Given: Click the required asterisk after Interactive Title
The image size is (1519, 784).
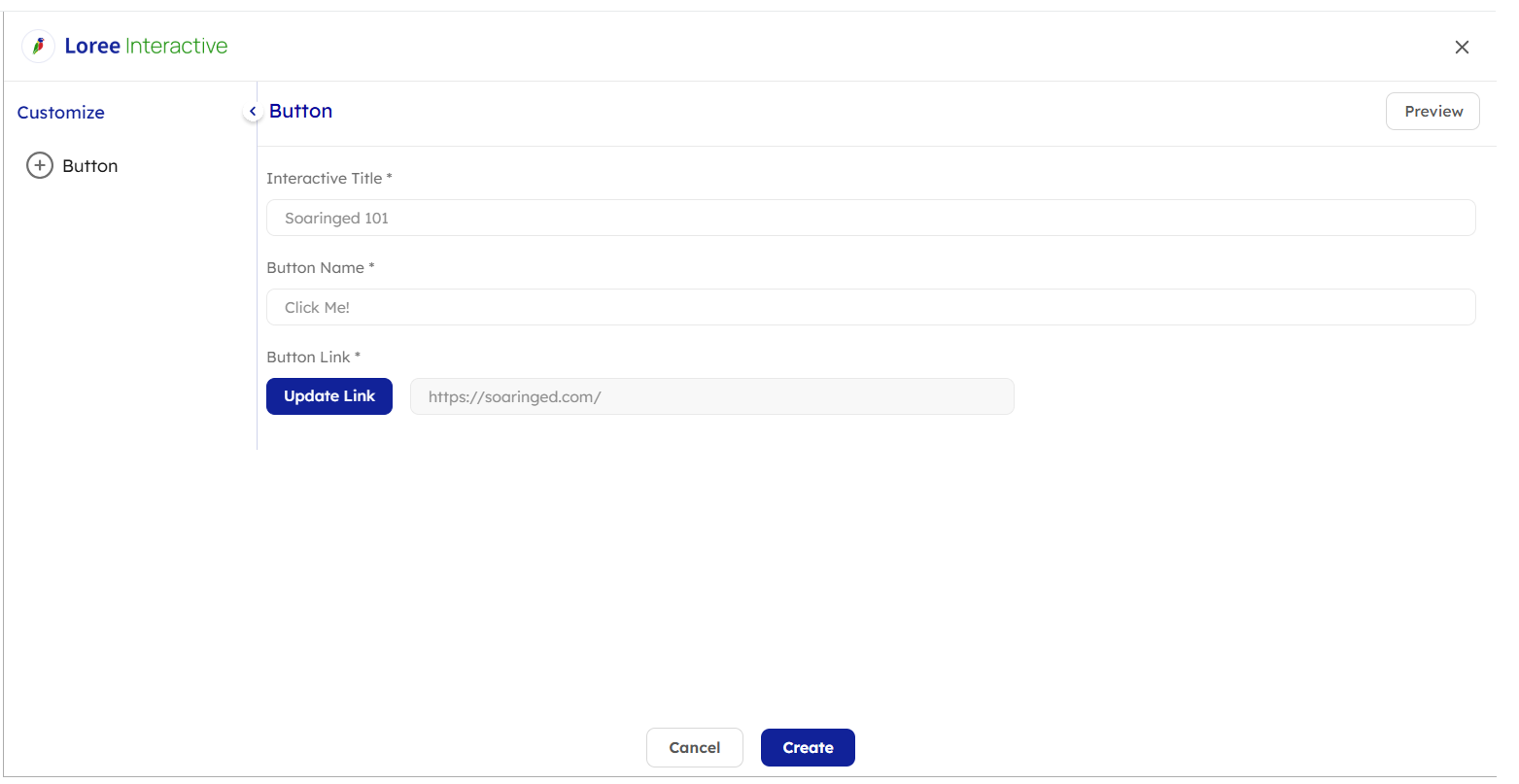Looking at the screenshot, I should 389,177.
